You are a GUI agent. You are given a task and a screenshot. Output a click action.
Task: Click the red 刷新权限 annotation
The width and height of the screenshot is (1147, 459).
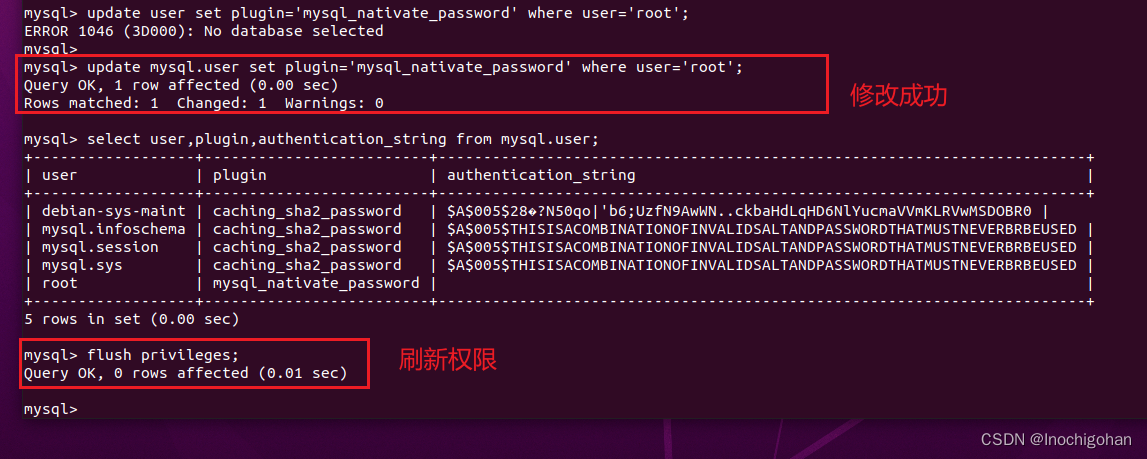click(447, 360)
